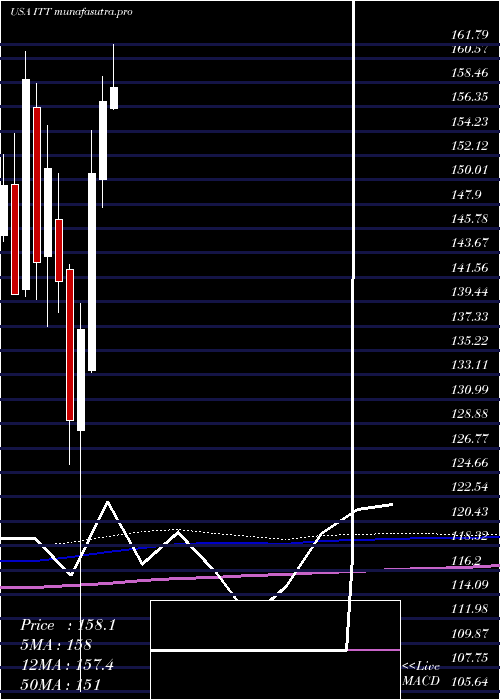Click the 150.01 price axis label
500x700 pixels.
(468, 170)
